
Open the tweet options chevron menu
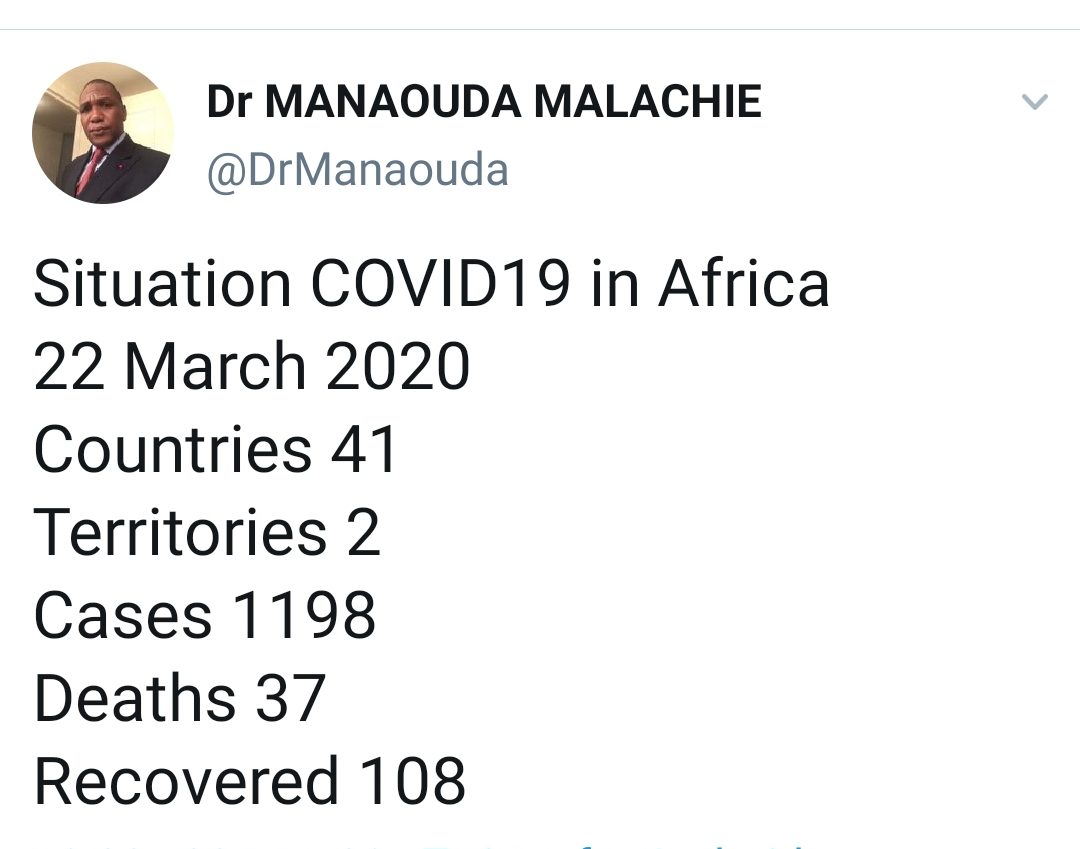click(1035, 102)
